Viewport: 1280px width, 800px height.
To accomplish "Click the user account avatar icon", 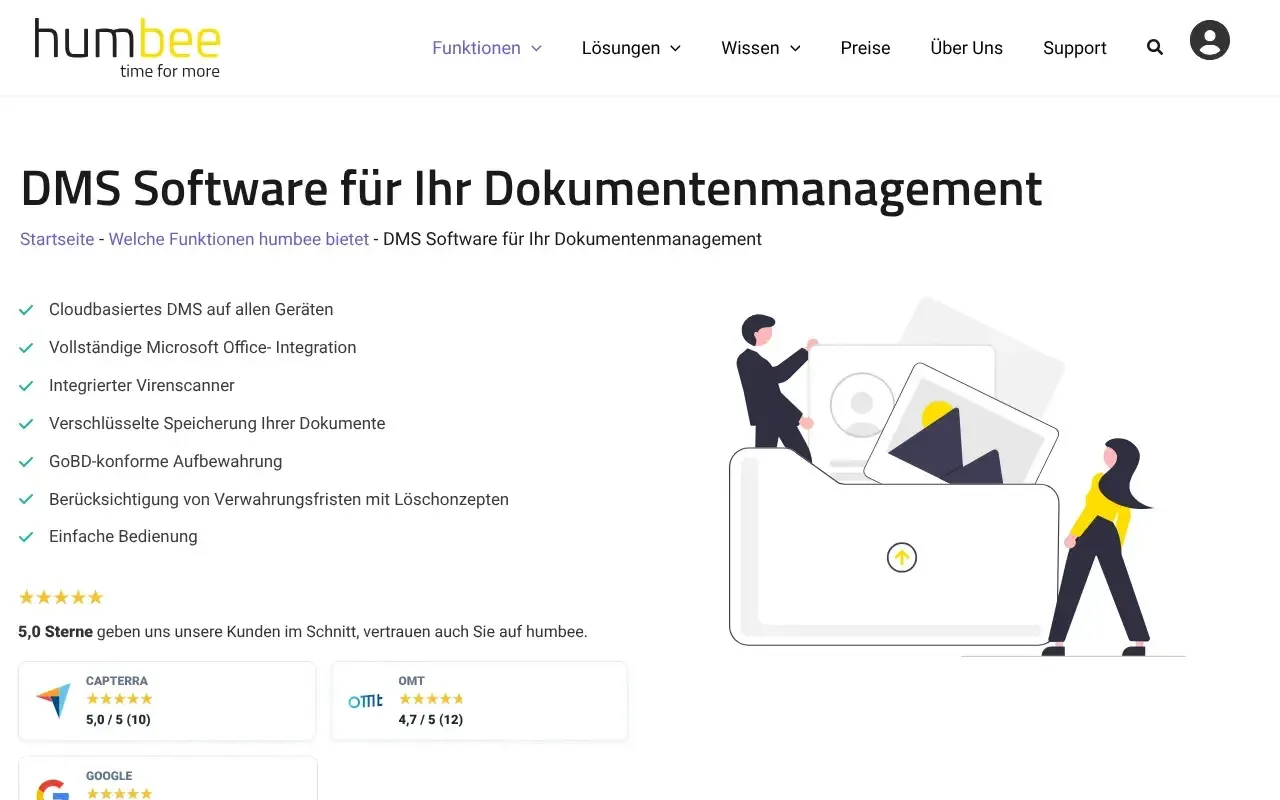I will click(x=1209, y=41).
